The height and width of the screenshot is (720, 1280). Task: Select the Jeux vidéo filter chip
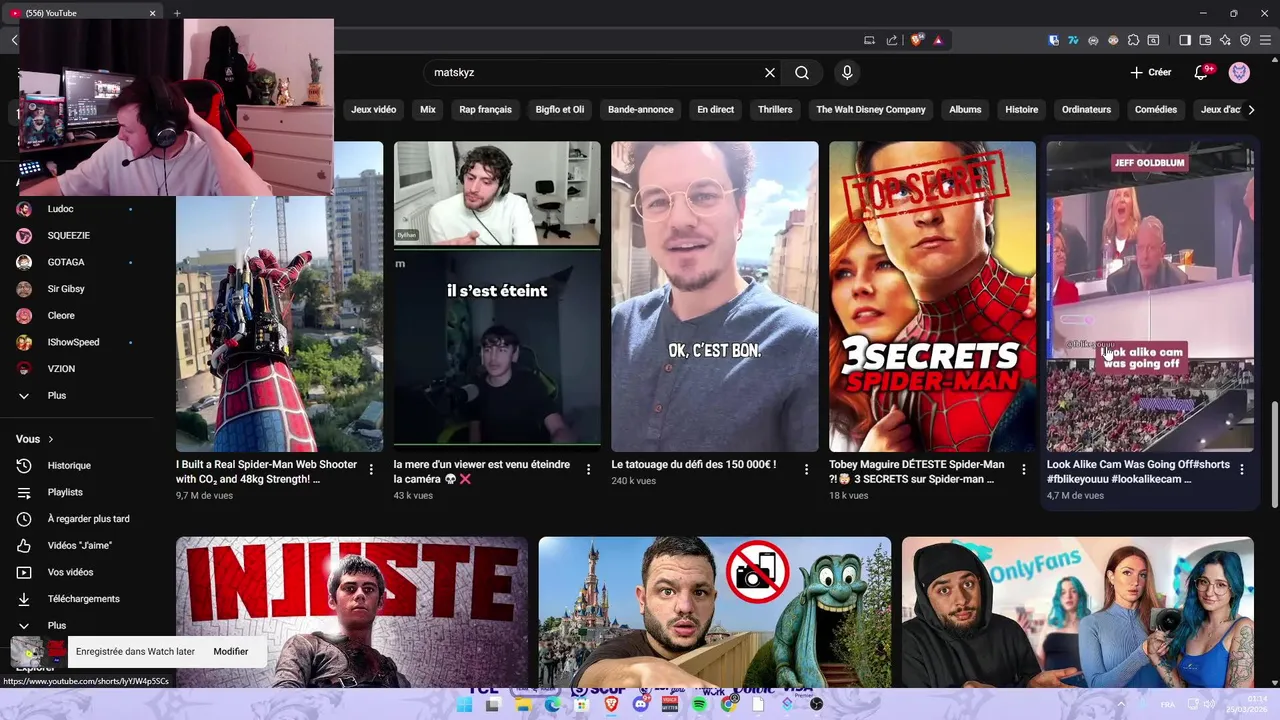pos(374,109)
